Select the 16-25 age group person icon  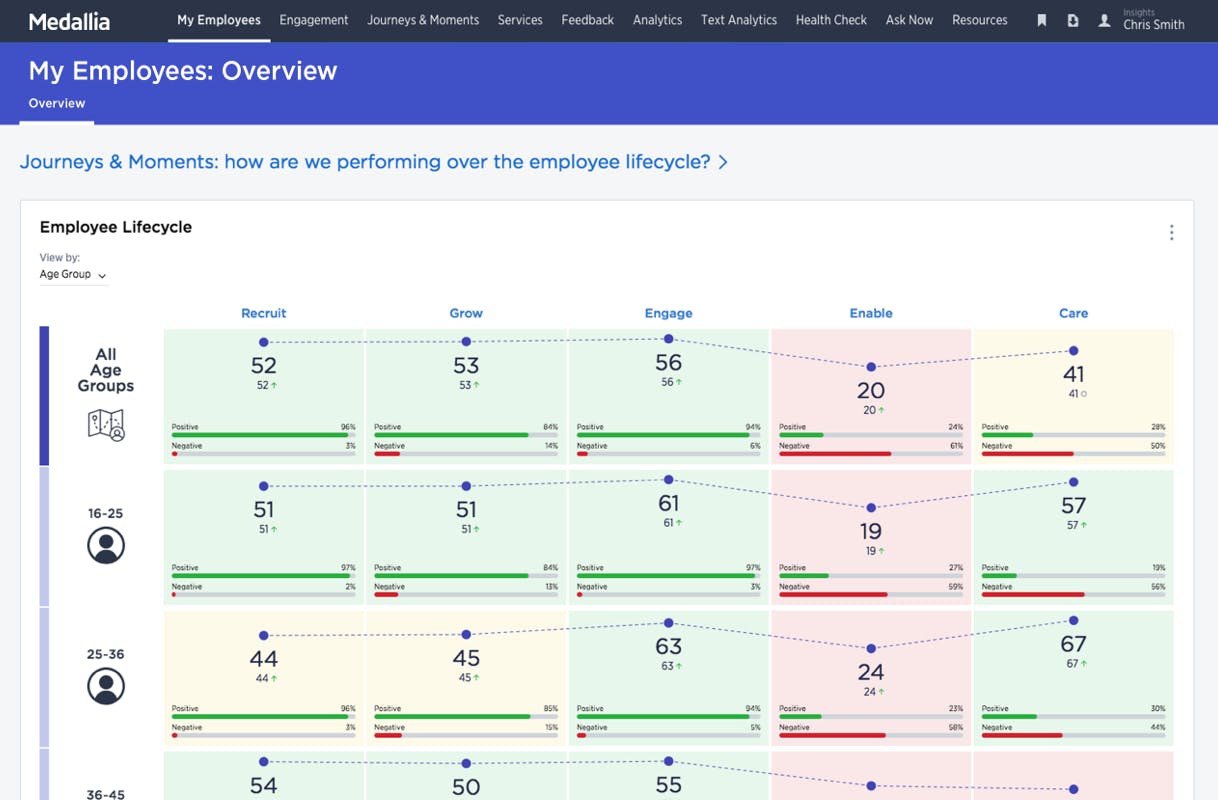[x=106, y=546]
